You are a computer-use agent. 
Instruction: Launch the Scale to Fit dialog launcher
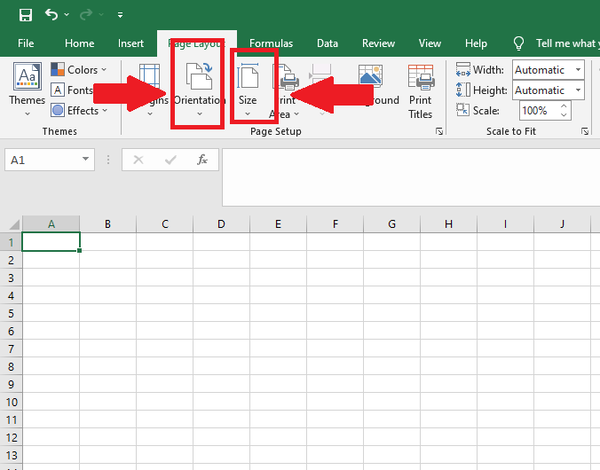[585, 131]
